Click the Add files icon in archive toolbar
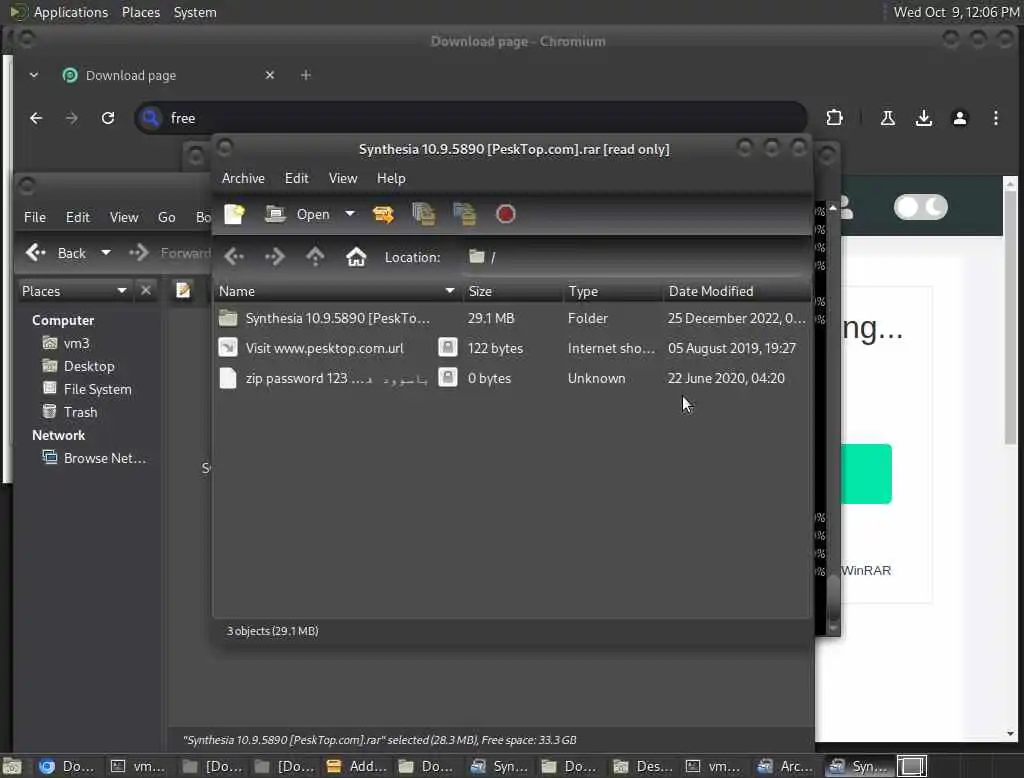The width and height of the screenshot is (1024, 778). (x=424, y=214)
